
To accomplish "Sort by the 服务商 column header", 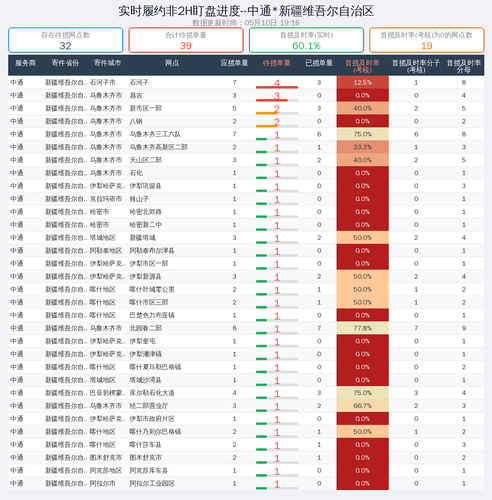I will click(x=25, y=63).
